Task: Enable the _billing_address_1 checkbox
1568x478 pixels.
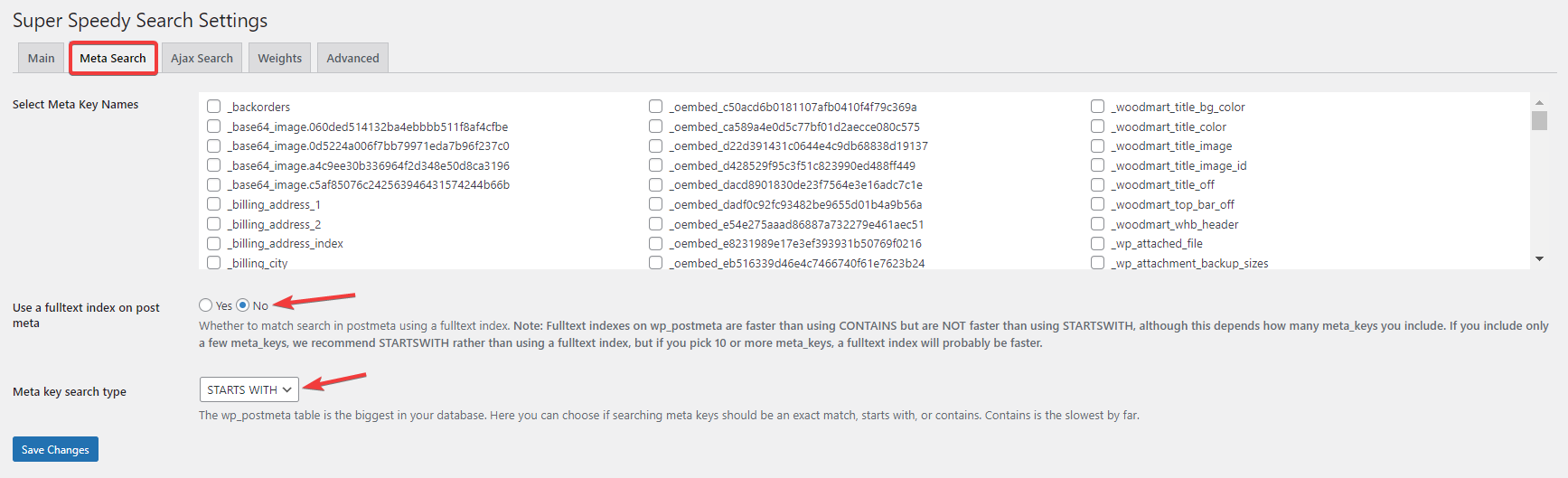Action: click(214, 204)
